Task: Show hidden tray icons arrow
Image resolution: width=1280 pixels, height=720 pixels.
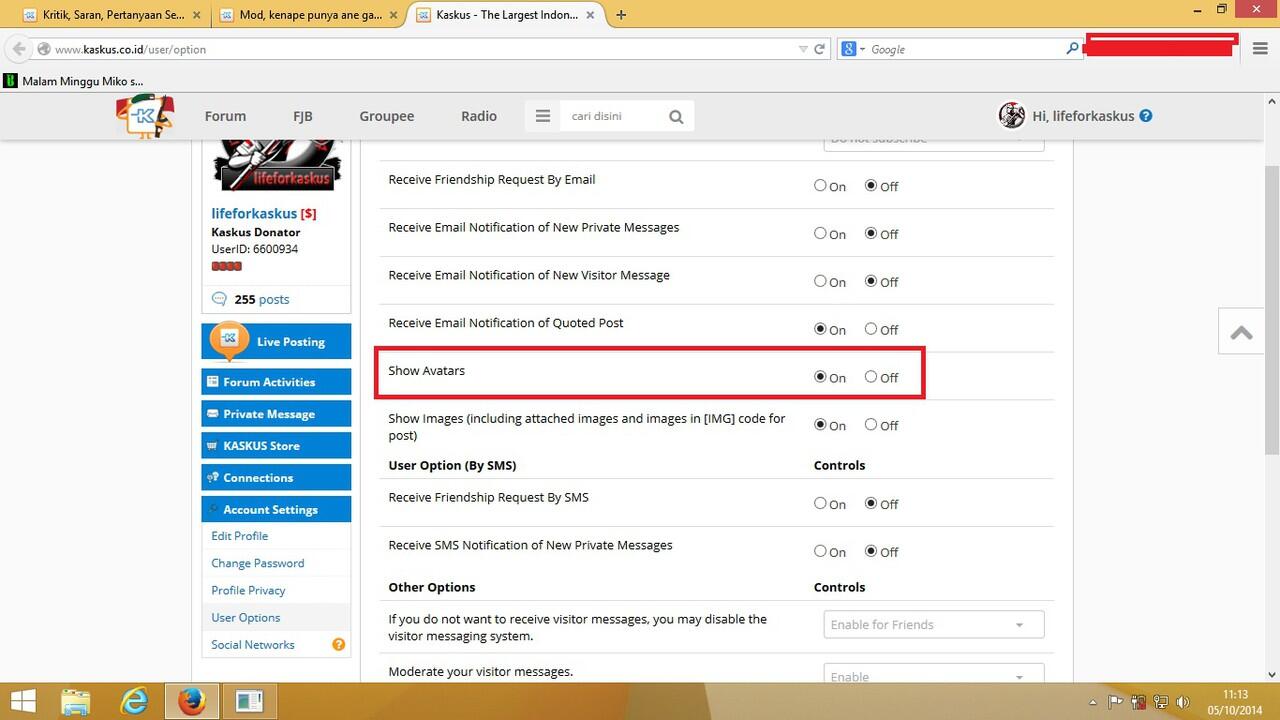Action: tap(1093, 702)
